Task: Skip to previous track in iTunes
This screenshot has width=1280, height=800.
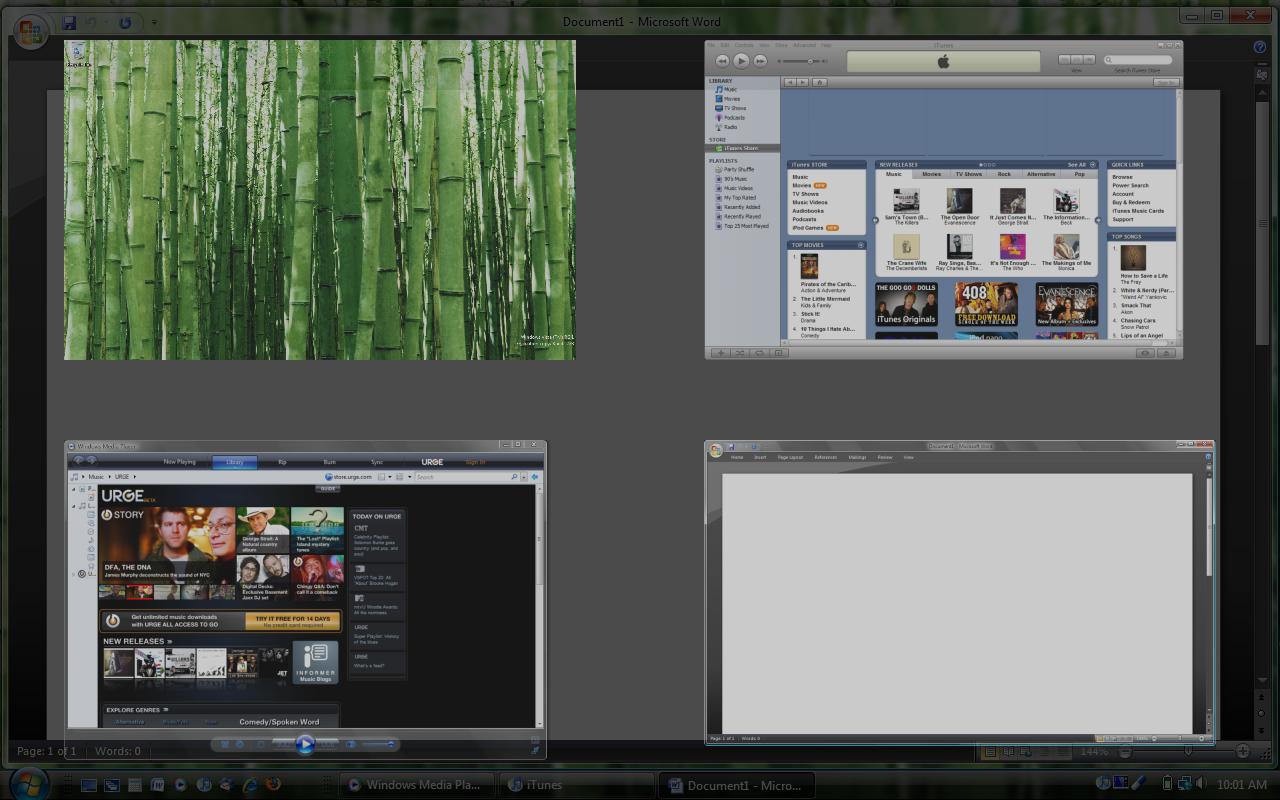Action: coord(722,61)
